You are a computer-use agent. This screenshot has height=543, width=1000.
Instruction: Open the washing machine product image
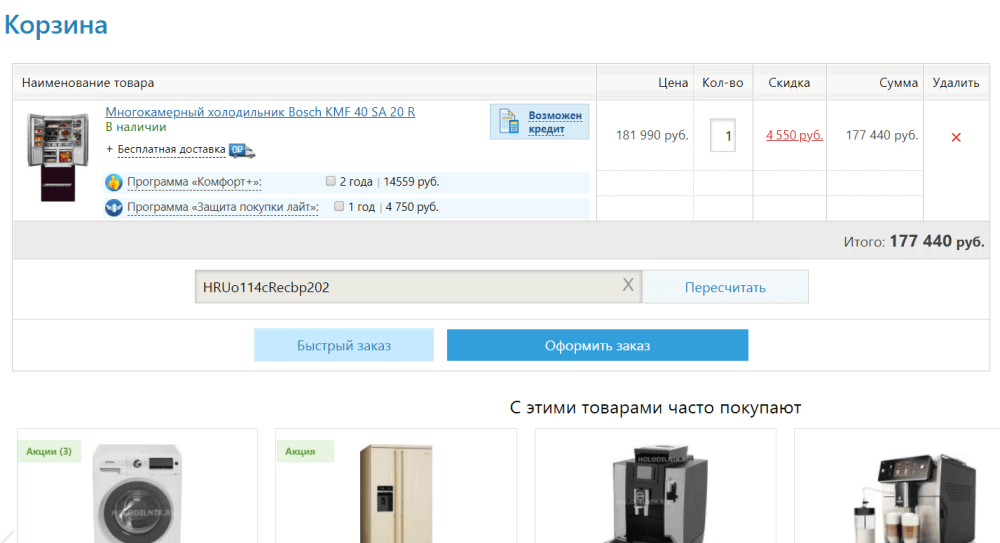(x=136, y=493)
